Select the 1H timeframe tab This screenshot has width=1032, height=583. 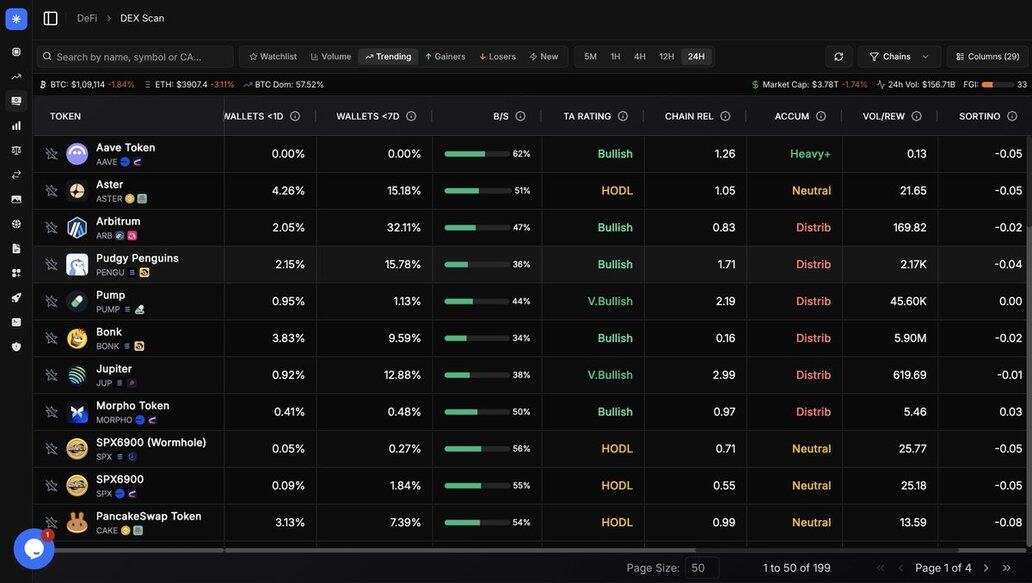pyautogui.click(x=615, y=57)
